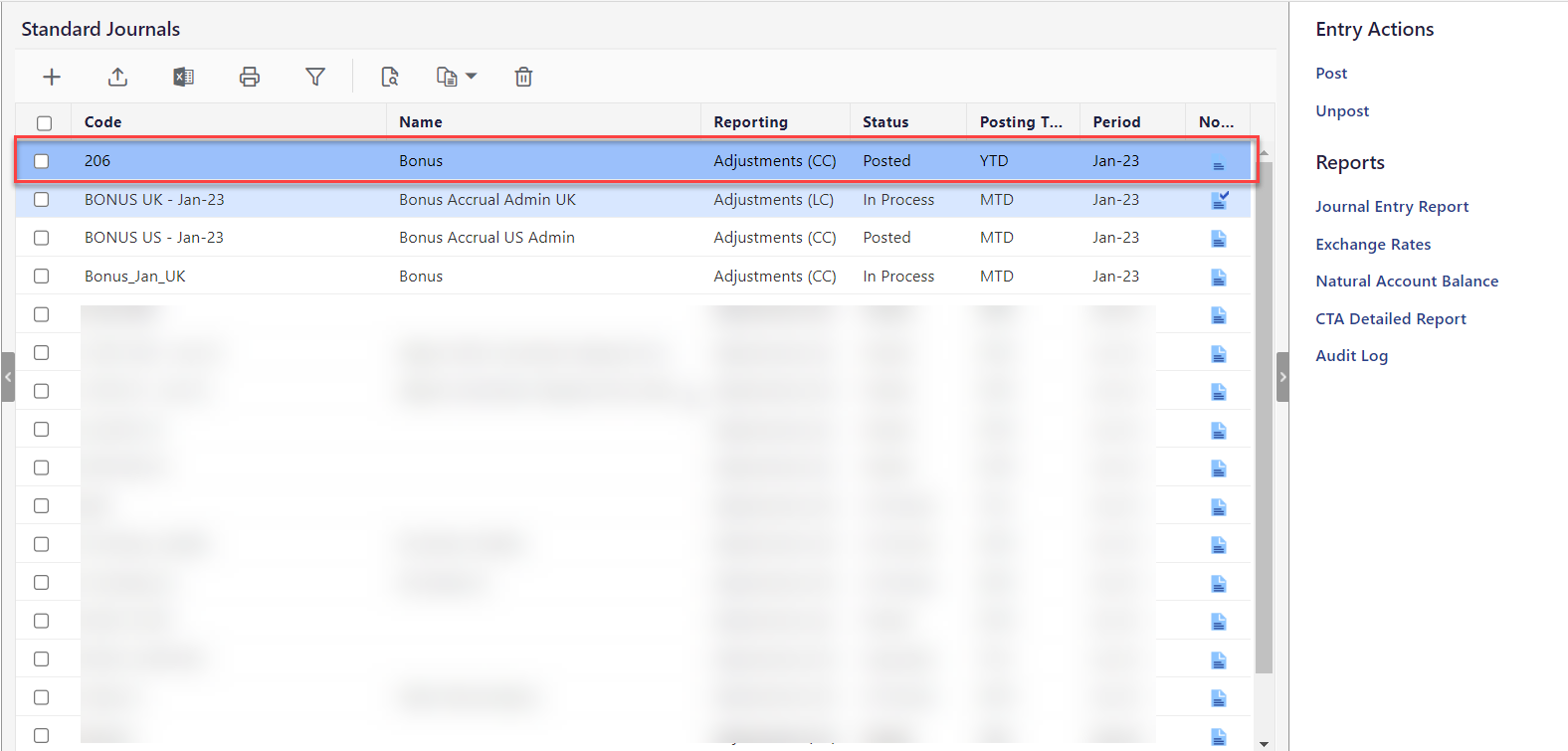Screen dimensions: 1568x751
Task: Open the Audit Log report
Action: pyautogui.click(x=1351, y=355)
